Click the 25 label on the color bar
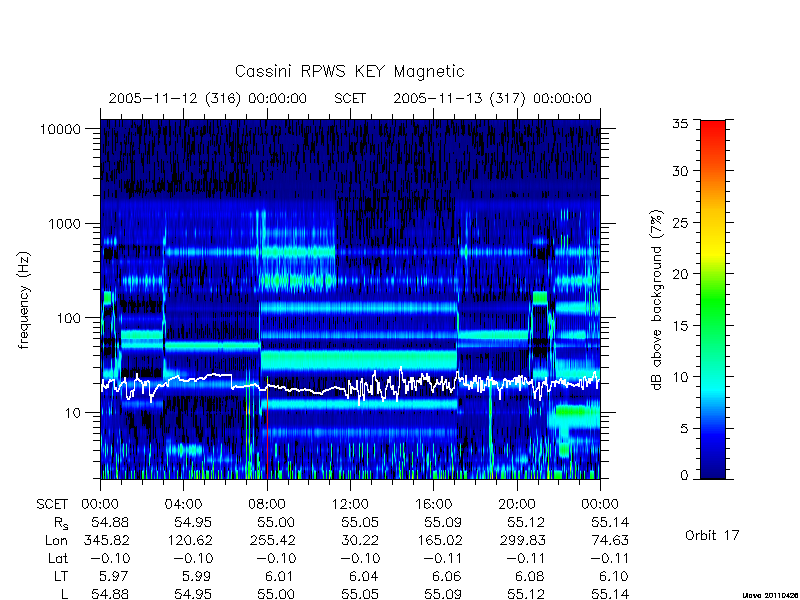This screenshot has width=800, height=600. click(x=680, y=222)
